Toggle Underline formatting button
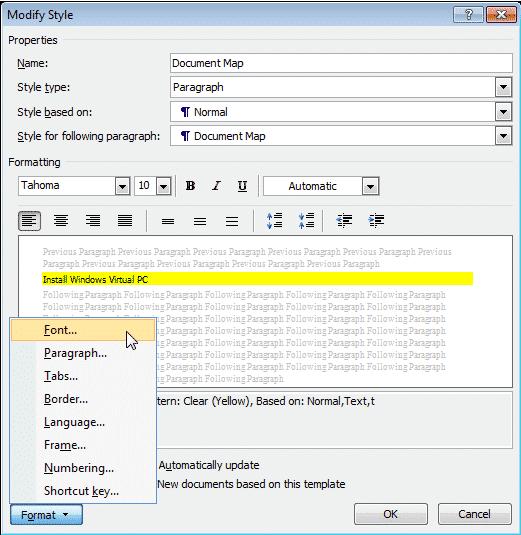Image resolution: width=521 pixels, height=535 pixels. [242, 186]
